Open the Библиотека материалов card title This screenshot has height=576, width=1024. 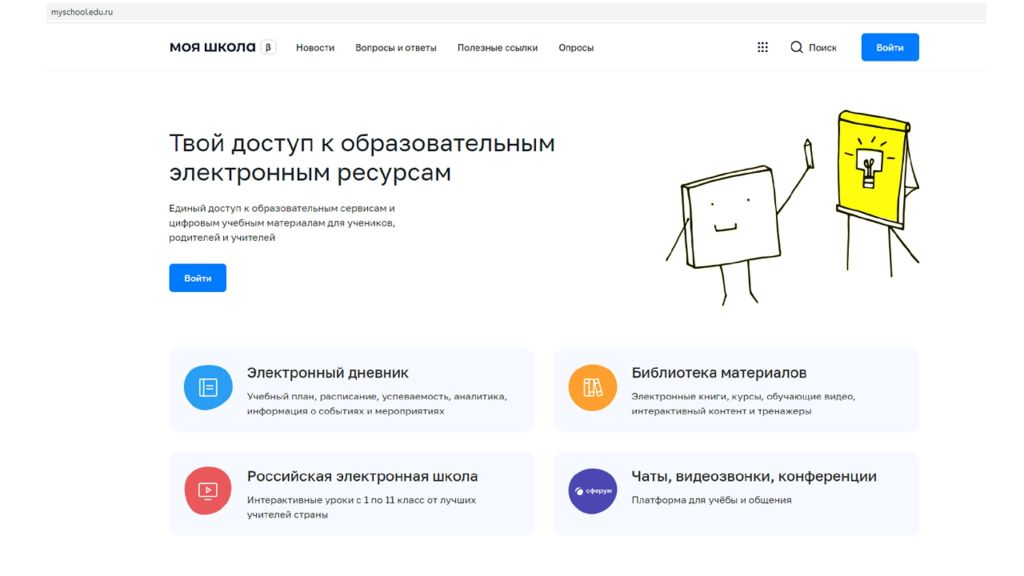click(718, 373)
